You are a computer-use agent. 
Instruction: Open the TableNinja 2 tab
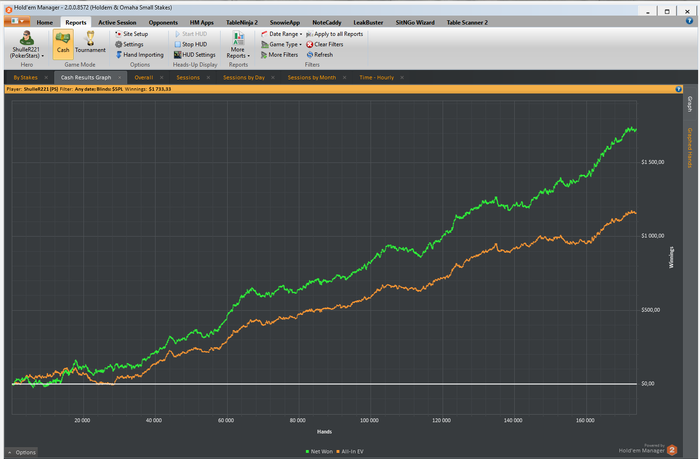click(242, 22)
